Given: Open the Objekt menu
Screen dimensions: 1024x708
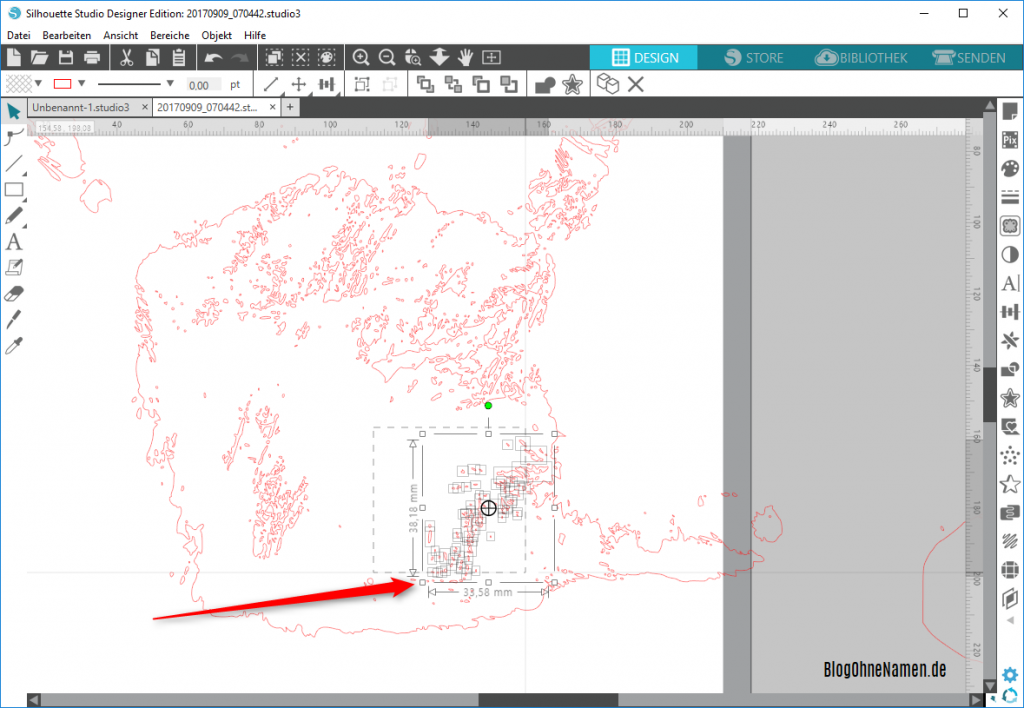Looking at the screenshot, I should click(217, 35).
